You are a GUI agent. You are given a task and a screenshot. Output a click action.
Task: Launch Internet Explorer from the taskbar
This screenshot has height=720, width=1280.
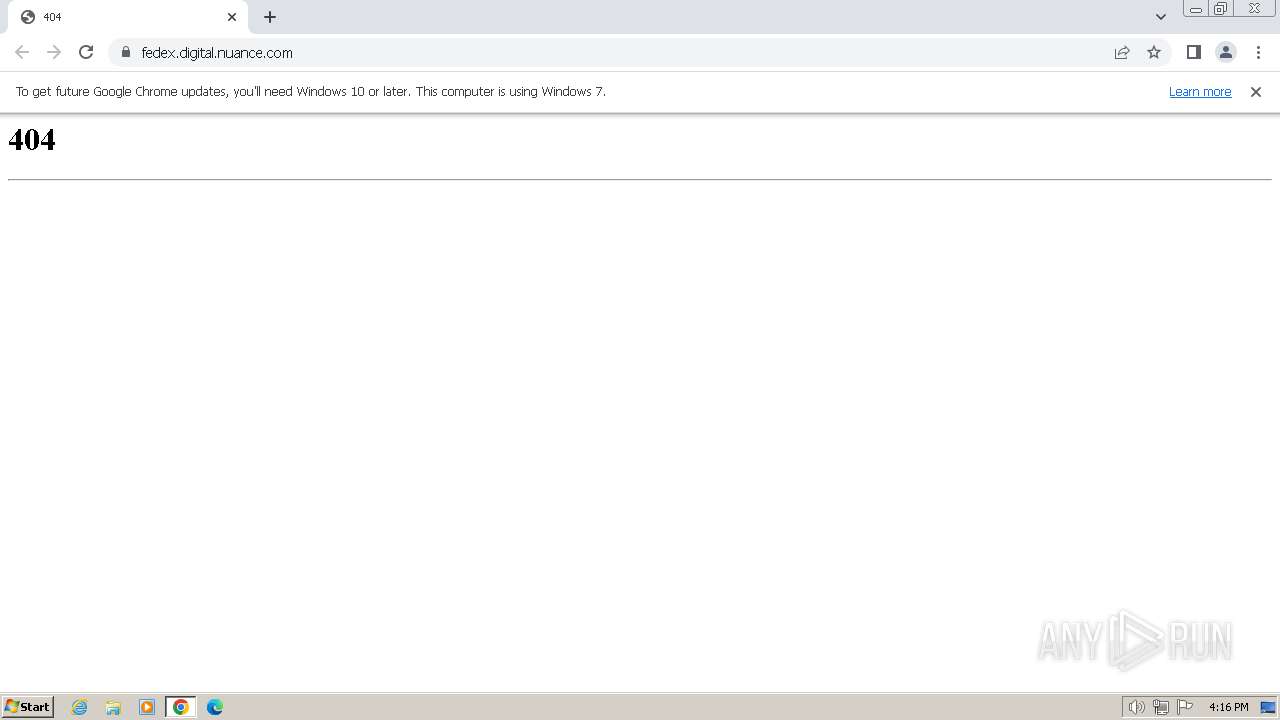tap(80, 707)
